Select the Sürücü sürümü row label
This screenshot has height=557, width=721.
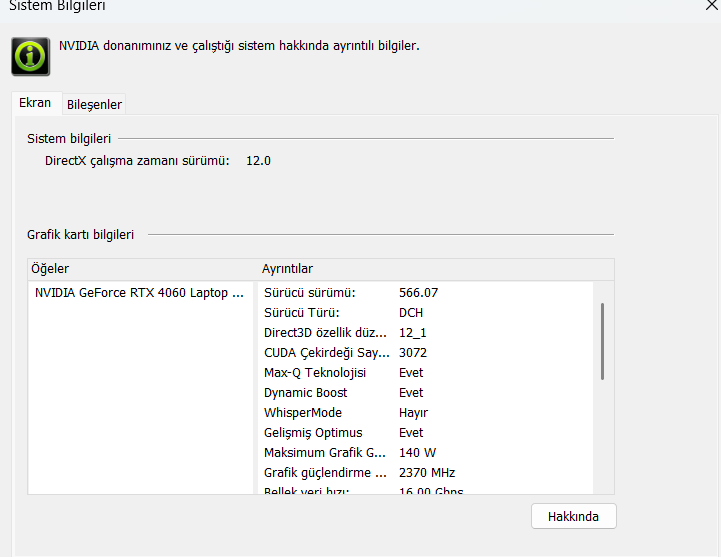point(309,293)
